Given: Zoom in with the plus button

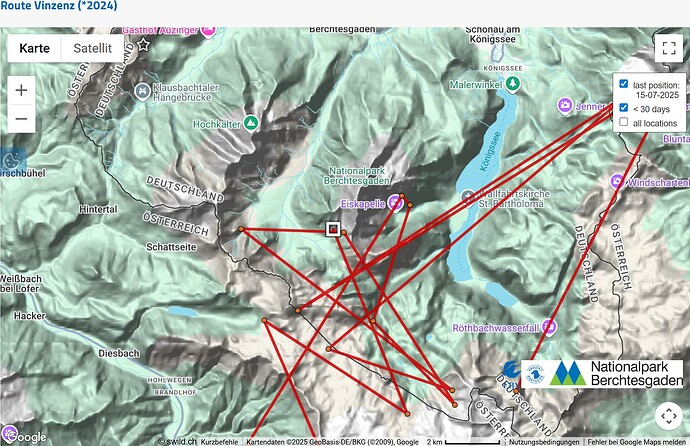Looking at the screenshot, I should click(22, 89).
